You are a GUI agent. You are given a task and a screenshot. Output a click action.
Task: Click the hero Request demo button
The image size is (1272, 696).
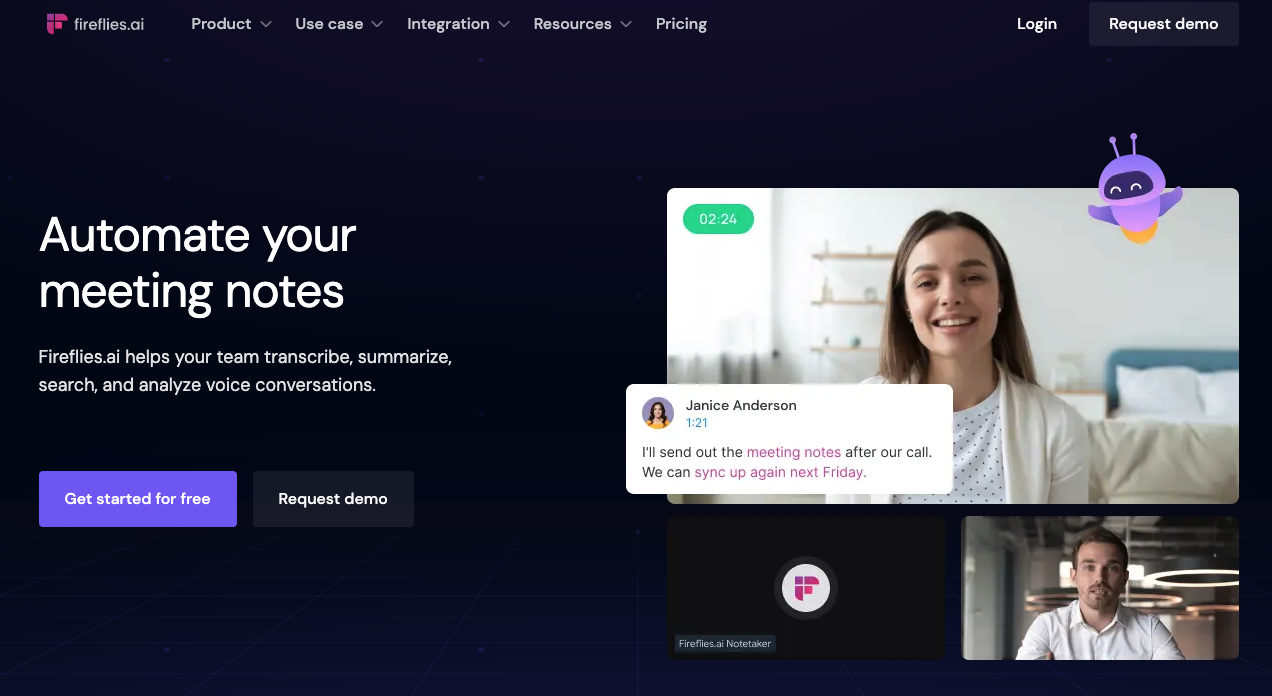point(333,499)
